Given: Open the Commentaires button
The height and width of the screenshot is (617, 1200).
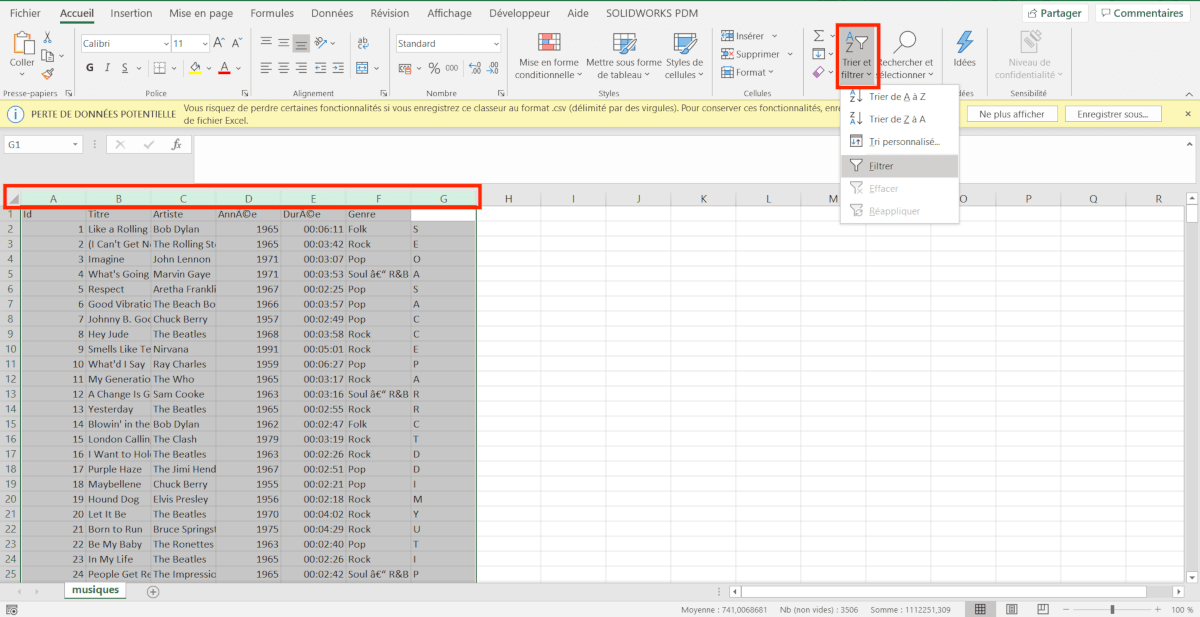Looking at the screenshot, I should coord(1141,13).
